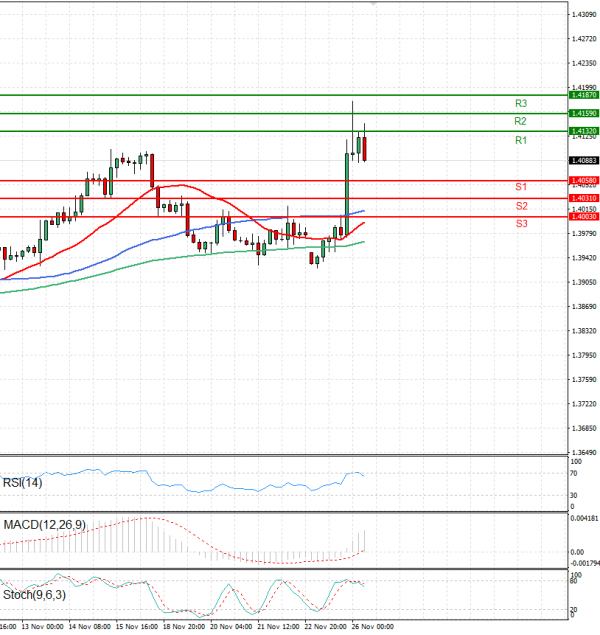
Task: Select the Stoch(9,6,3) indicator label
Action: tap(34, 595)
